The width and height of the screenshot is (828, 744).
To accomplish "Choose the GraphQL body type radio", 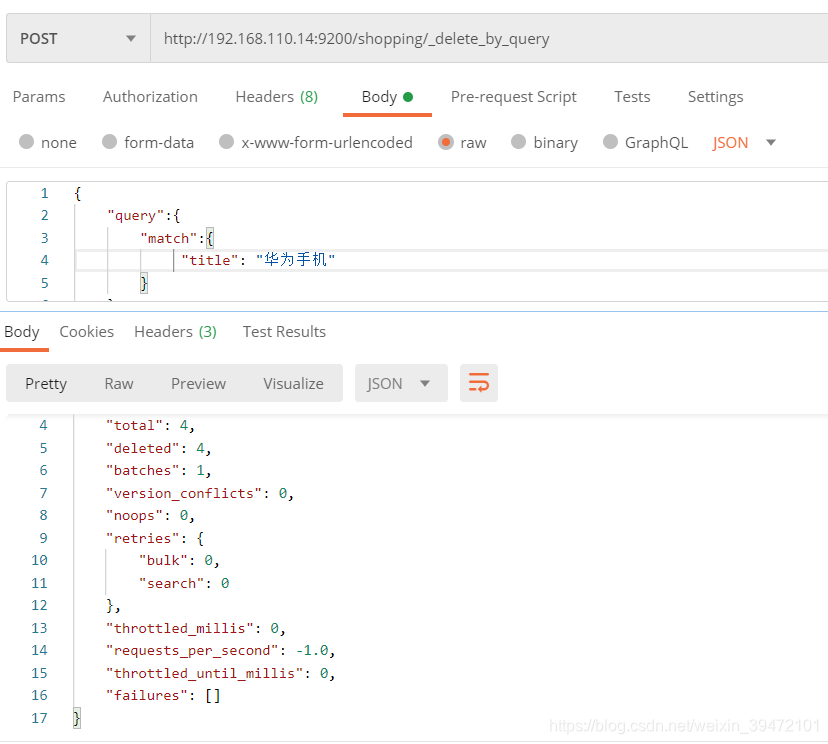I will [610, 142].
